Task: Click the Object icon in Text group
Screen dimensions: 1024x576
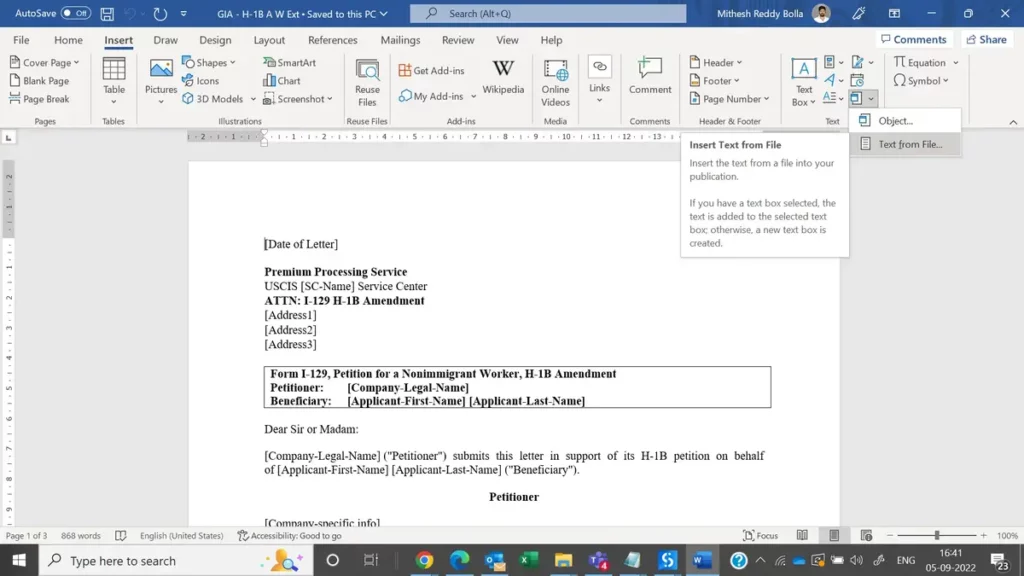Action: (x=856, y=98)
